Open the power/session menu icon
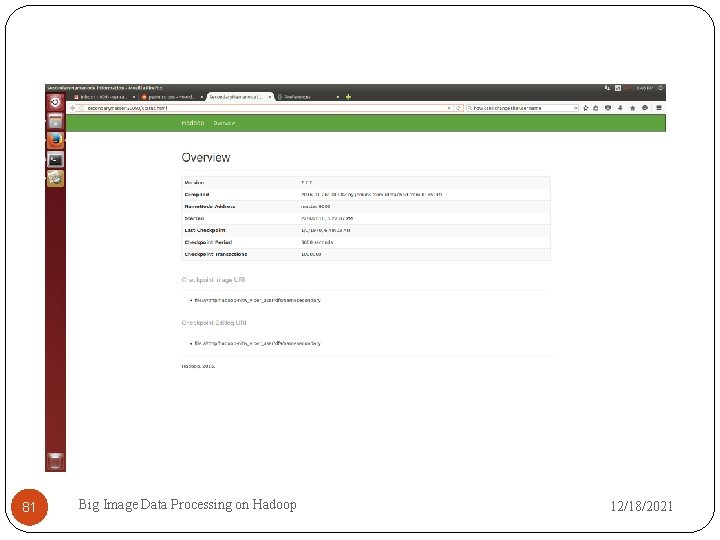Image resolution: width=720 pixels, height=540 pixels. 660,88
